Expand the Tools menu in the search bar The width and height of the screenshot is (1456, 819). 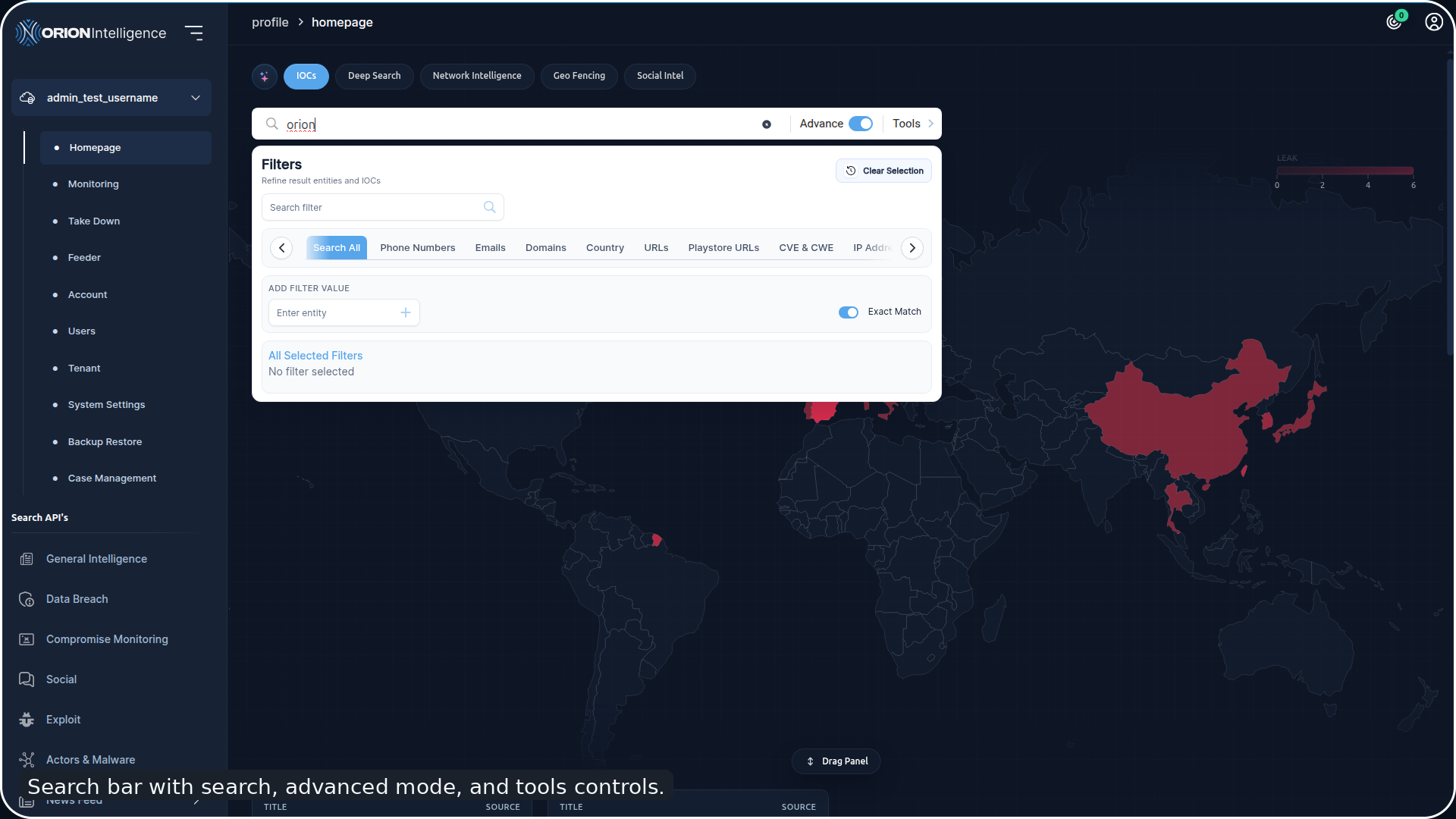coord(912,124)
